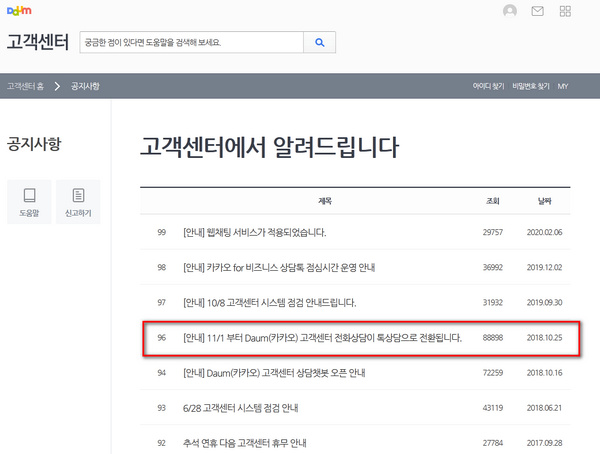Click view count 72259
The width and height of the screenshot is (600, 454).
pos(492,372)
